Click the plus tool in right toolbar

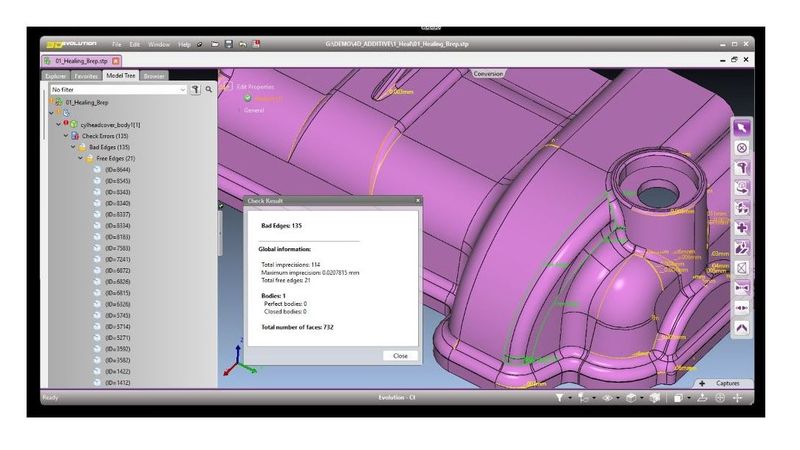(x=741, y=228)
